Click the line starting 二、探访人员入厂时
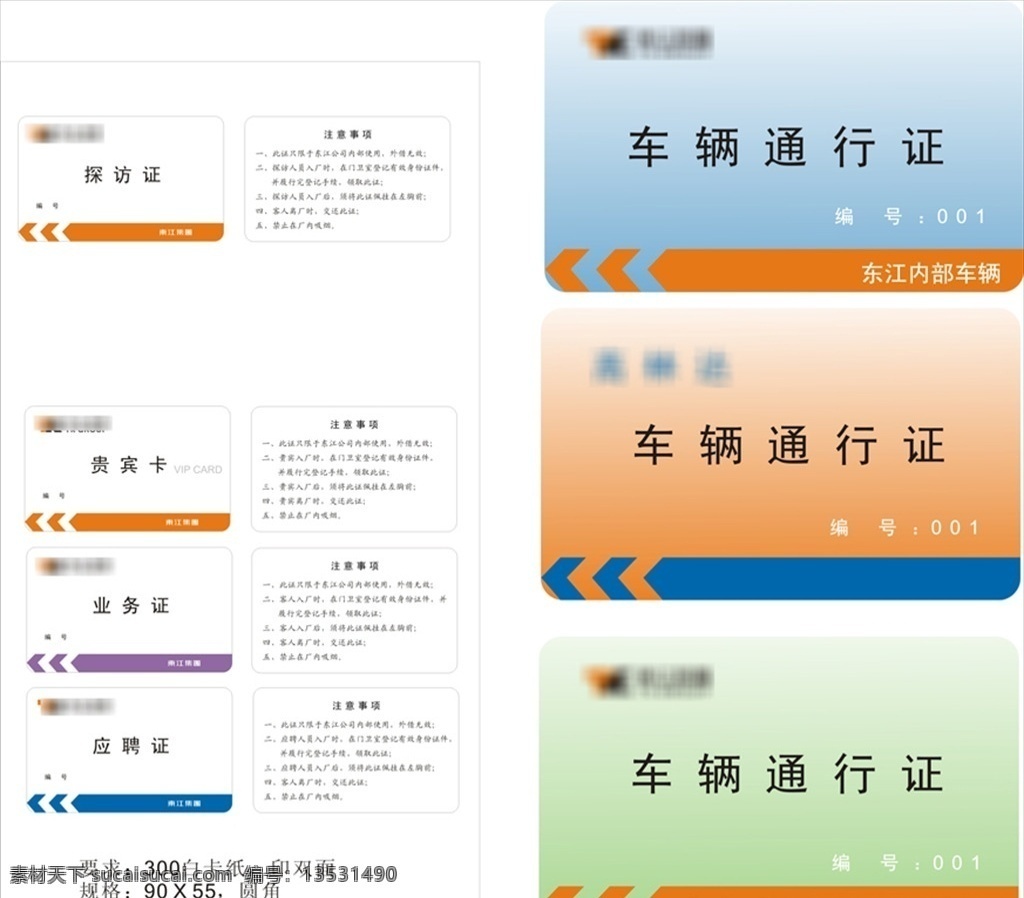 [349, 168]
